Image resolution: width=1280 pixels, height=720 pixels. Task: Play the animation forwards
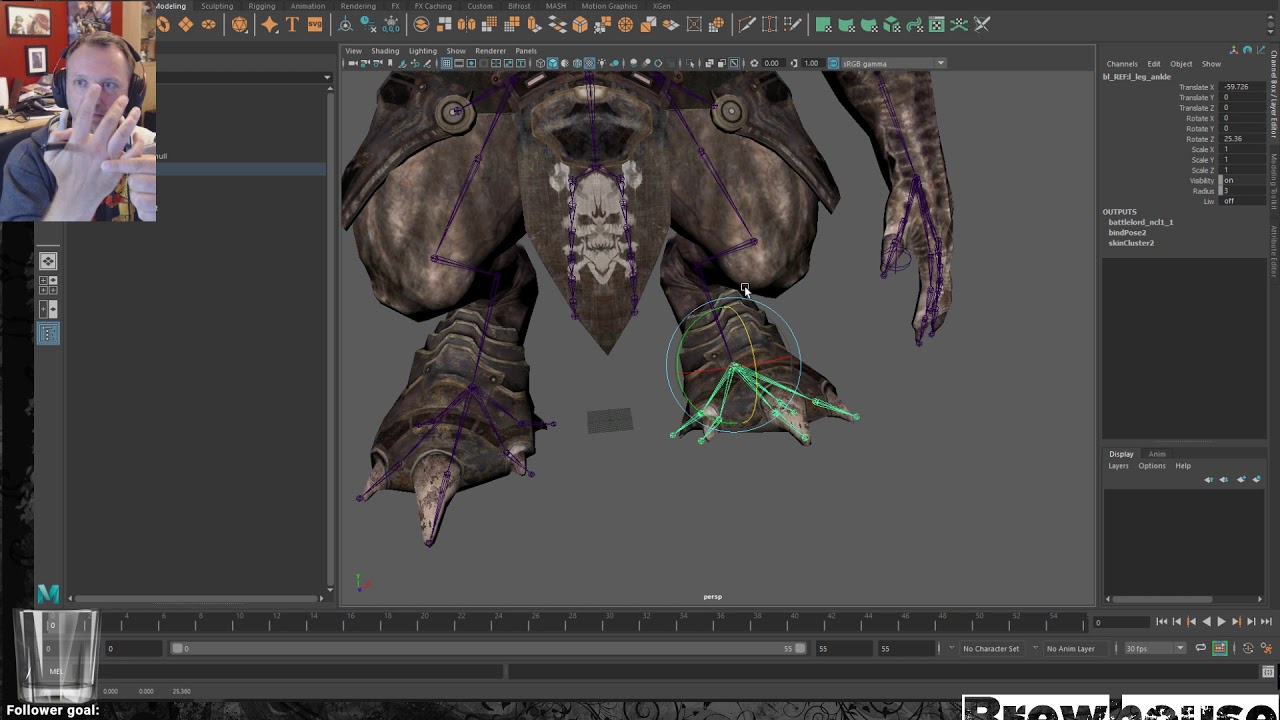tap(1221, 622)
